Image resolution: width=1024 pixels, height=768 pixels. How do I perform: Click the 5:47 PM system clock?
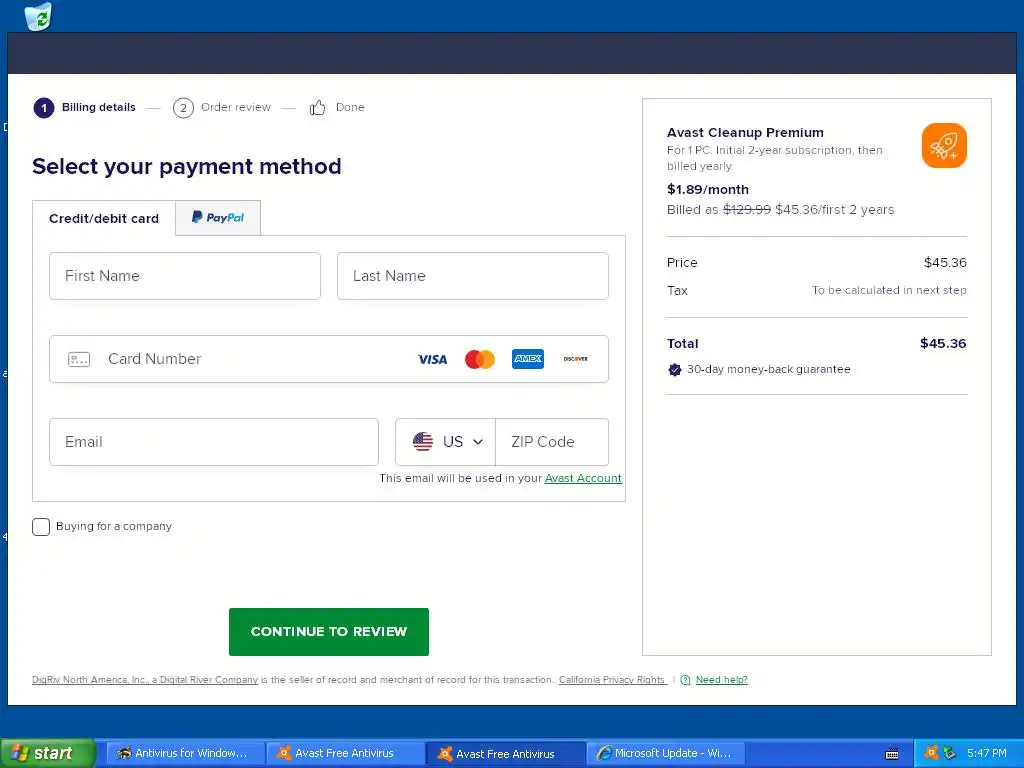pos(987,753)
